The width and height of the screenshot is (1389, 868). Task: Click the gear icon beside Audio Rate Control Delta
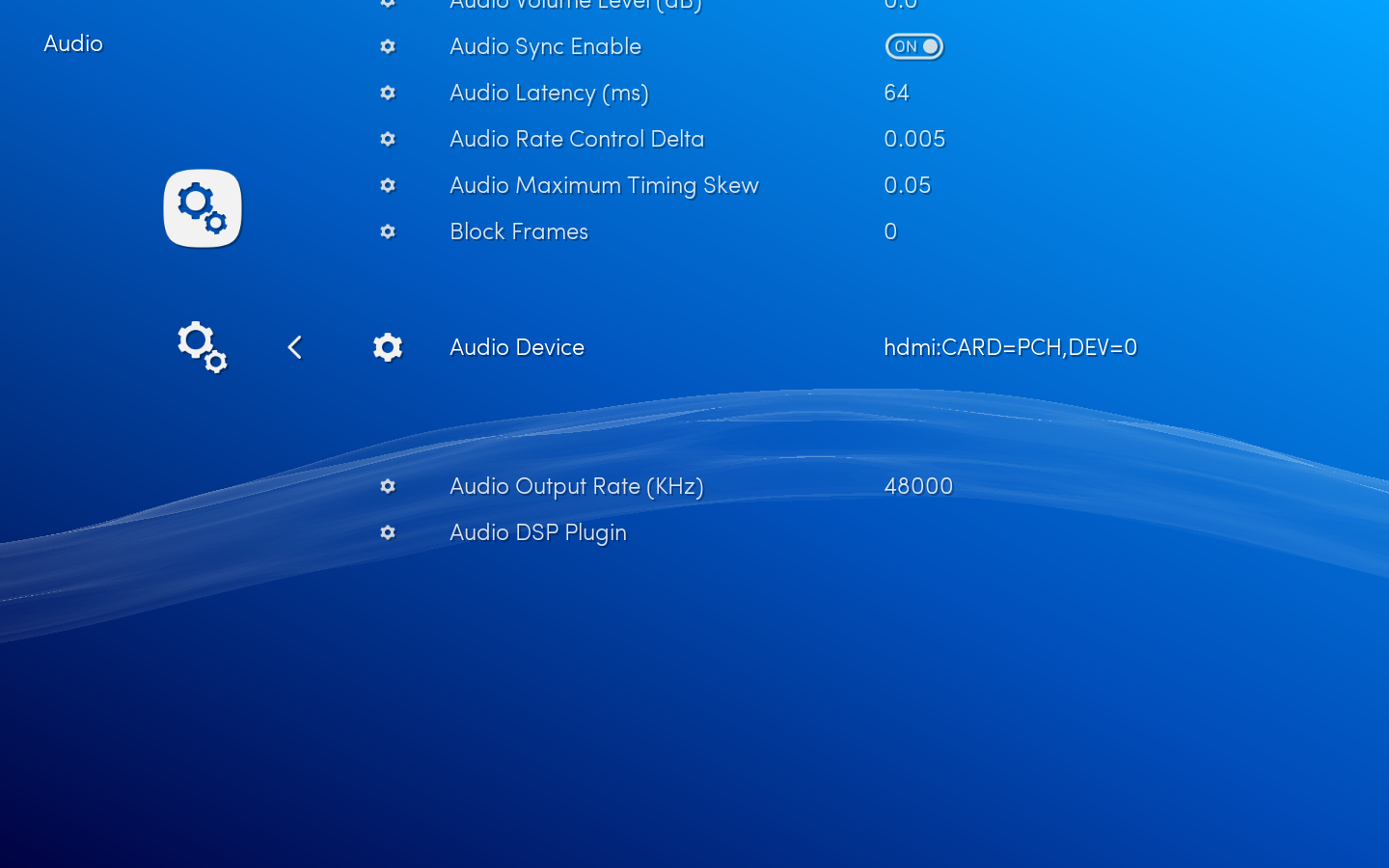[388, 139]
